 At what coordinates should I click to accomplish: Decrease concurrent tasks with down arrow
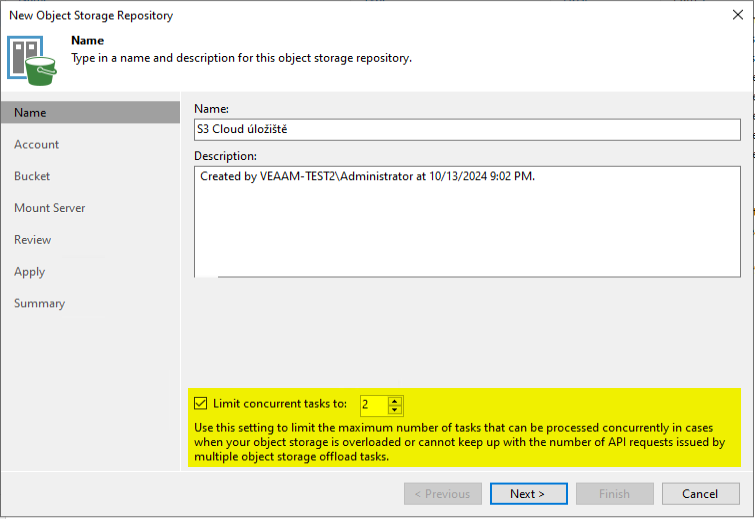point(395,410)
